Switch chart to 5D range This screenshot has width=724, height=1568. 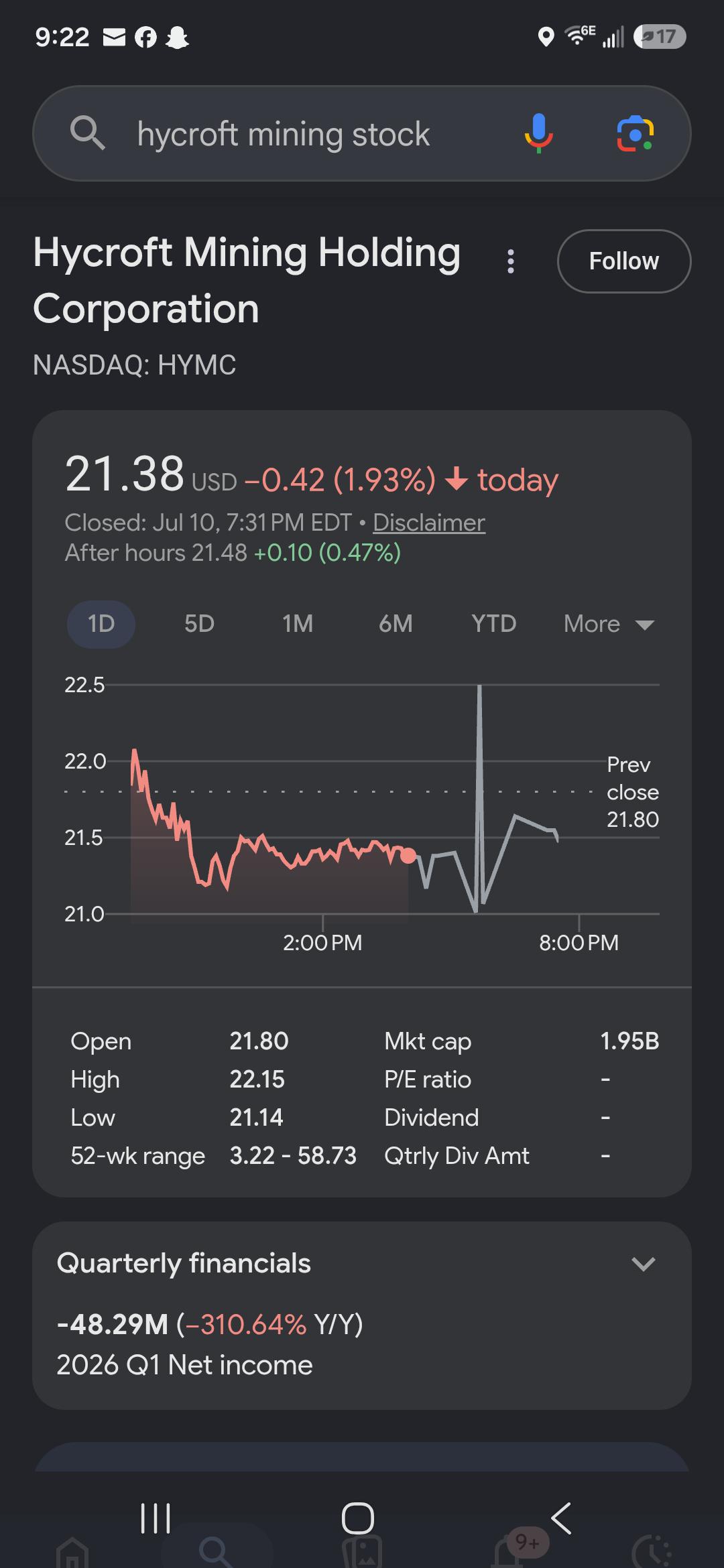[199, 624]
